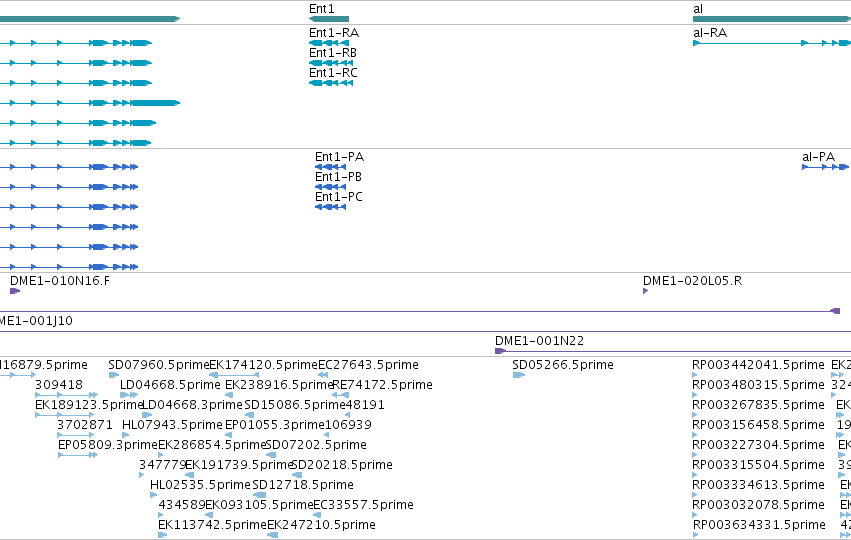Select RE74172.5prime EST label
The width and height of the screenshot is (851, 540).
[382, 385]
